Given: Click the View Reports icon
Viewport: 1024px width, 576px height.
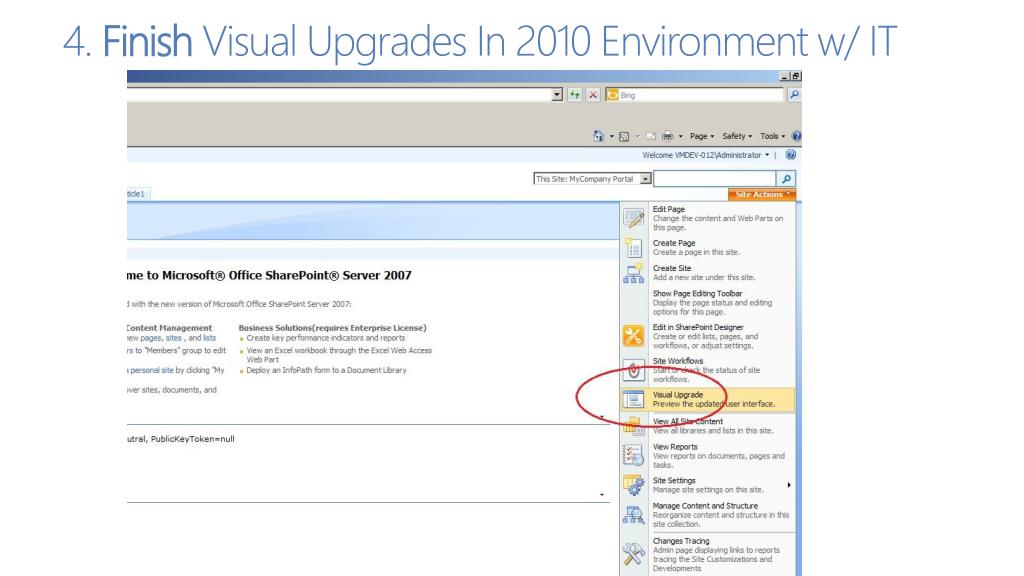Looking at the screenshot, I should point(633,455).
